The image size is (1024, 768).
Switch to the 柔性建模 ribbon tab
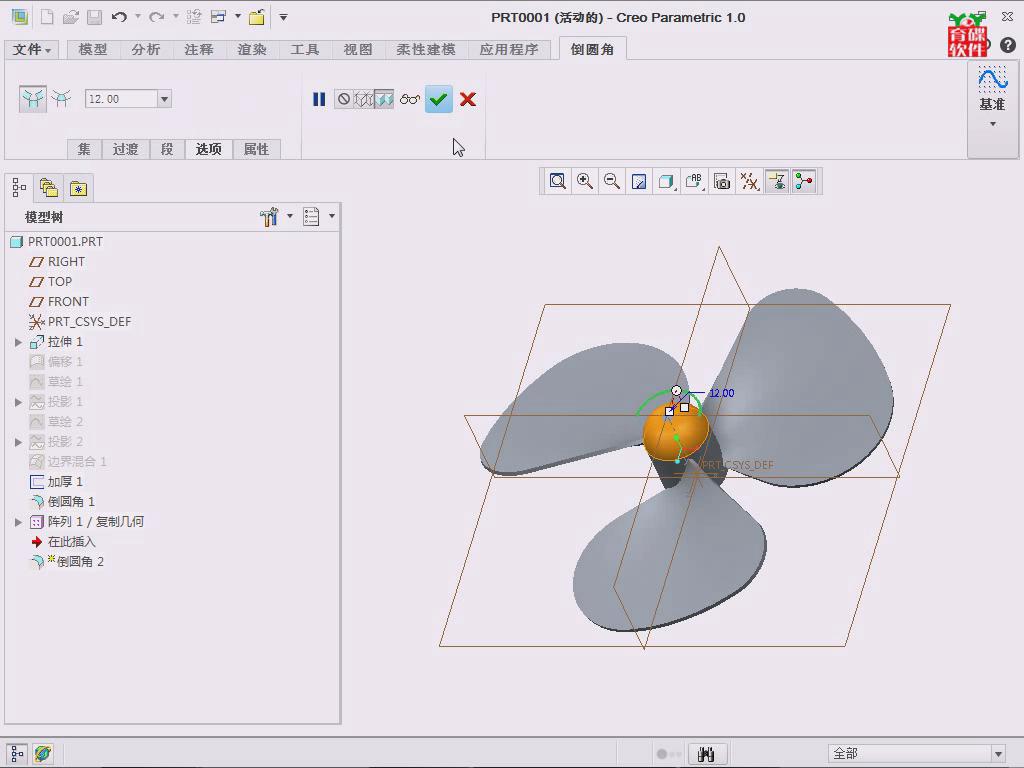(x=426, y=50)
